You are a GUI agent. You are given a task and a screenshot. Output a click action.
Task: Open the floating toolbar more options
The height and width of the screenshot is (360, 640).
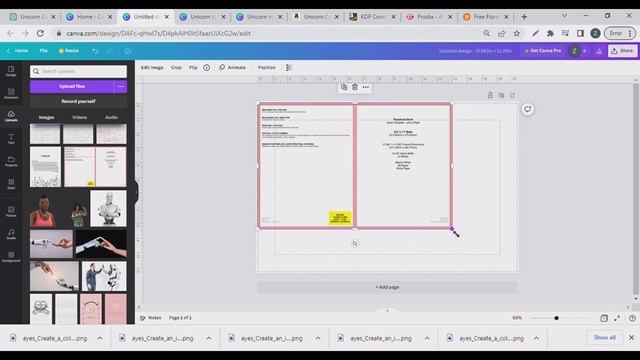point(366,87)
